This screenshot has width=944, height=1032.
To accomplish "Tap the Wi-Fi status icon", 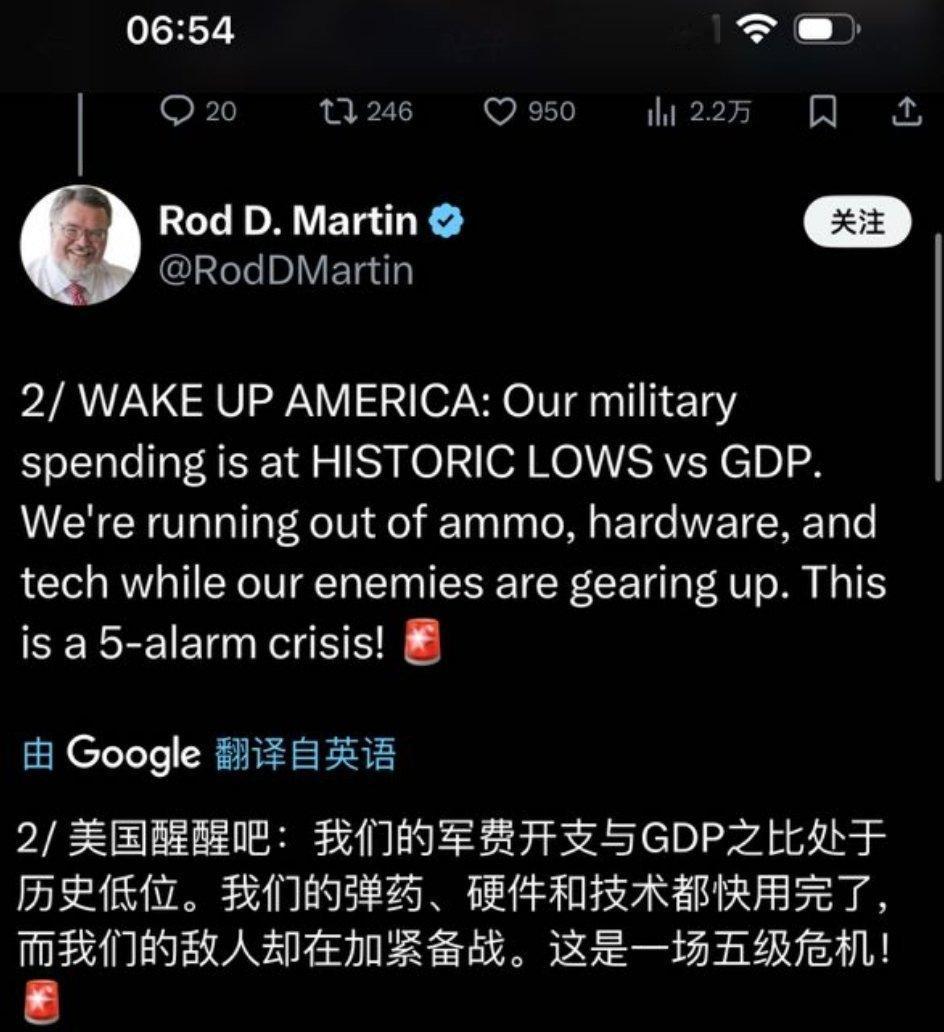I will pos(757,30).
